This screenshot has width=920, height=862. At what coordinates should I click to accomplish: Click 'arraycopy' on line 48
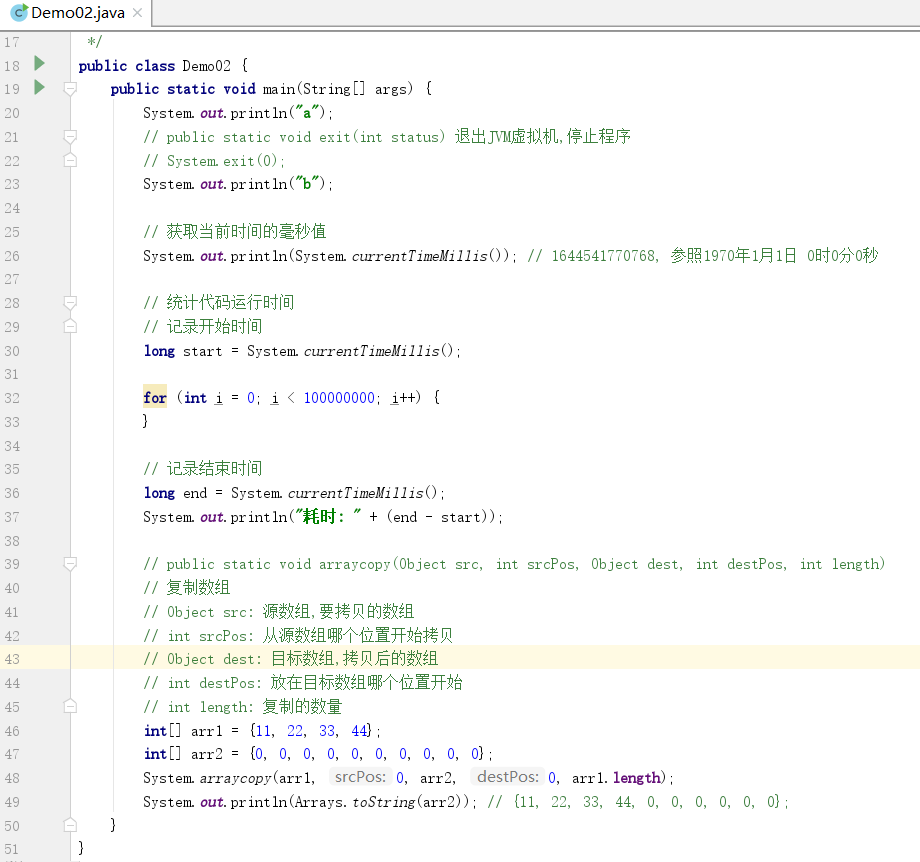(236, 779)
